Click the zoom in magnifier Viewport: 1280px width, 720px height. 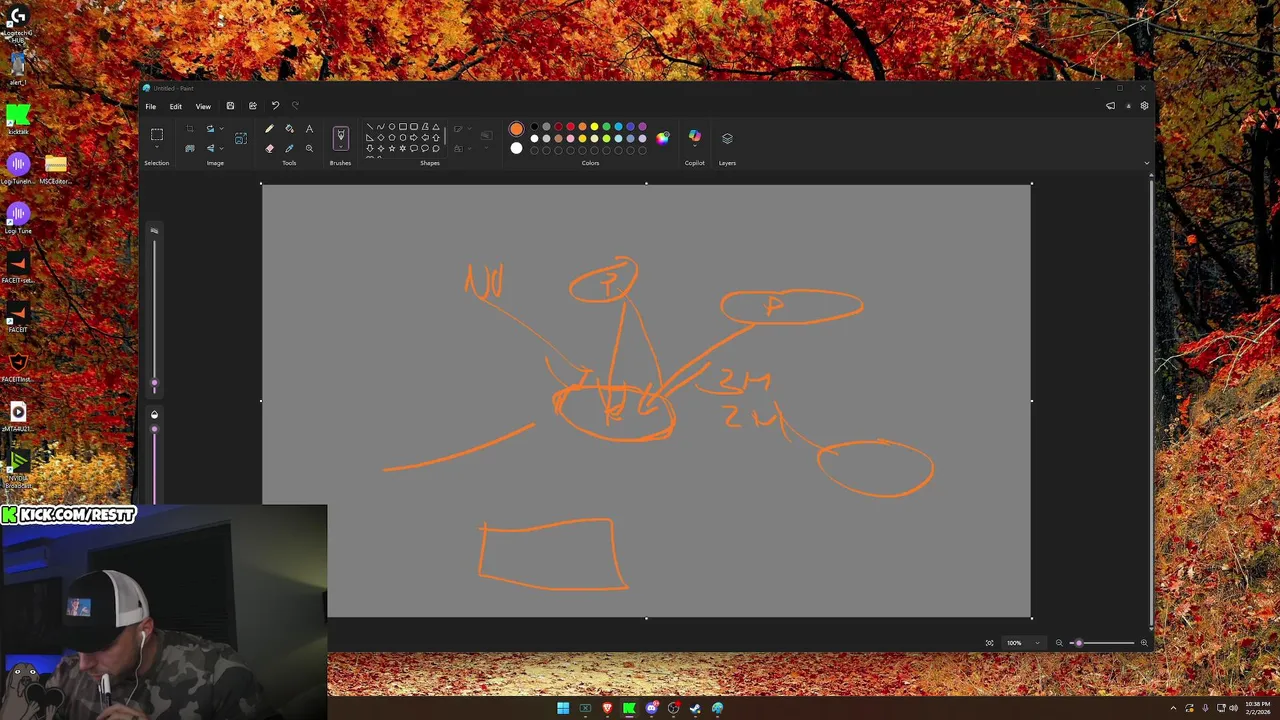click(x=1144, y=643)
